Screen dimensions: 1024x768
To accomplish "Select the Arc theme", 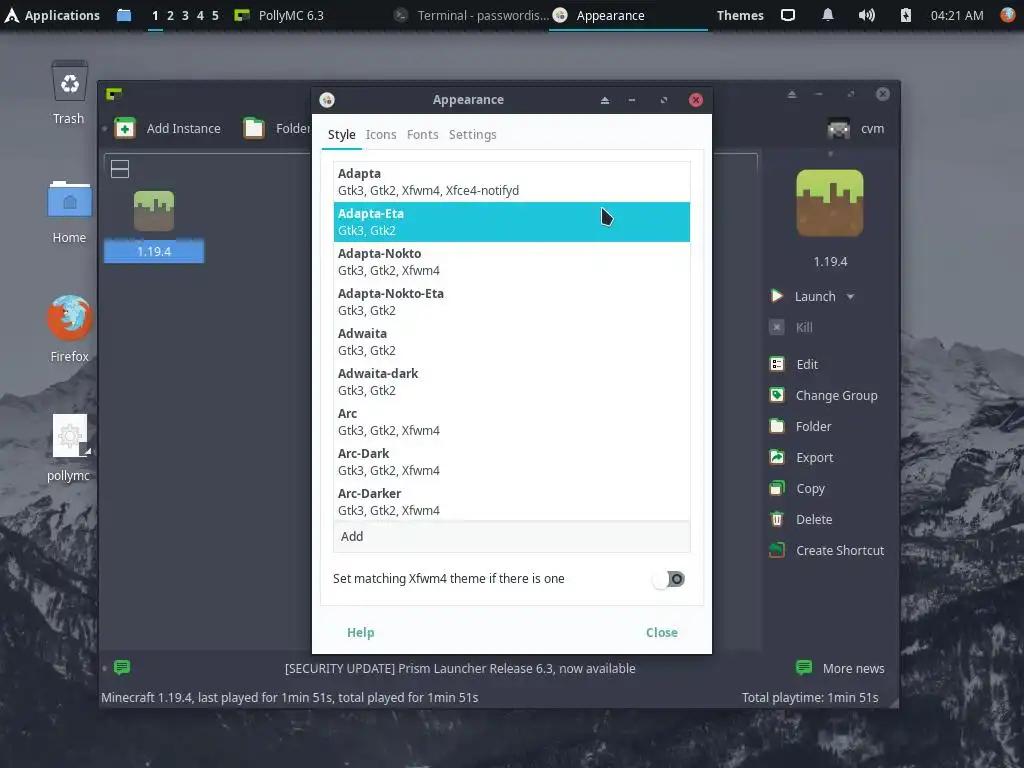I will (x=511, y=421).
